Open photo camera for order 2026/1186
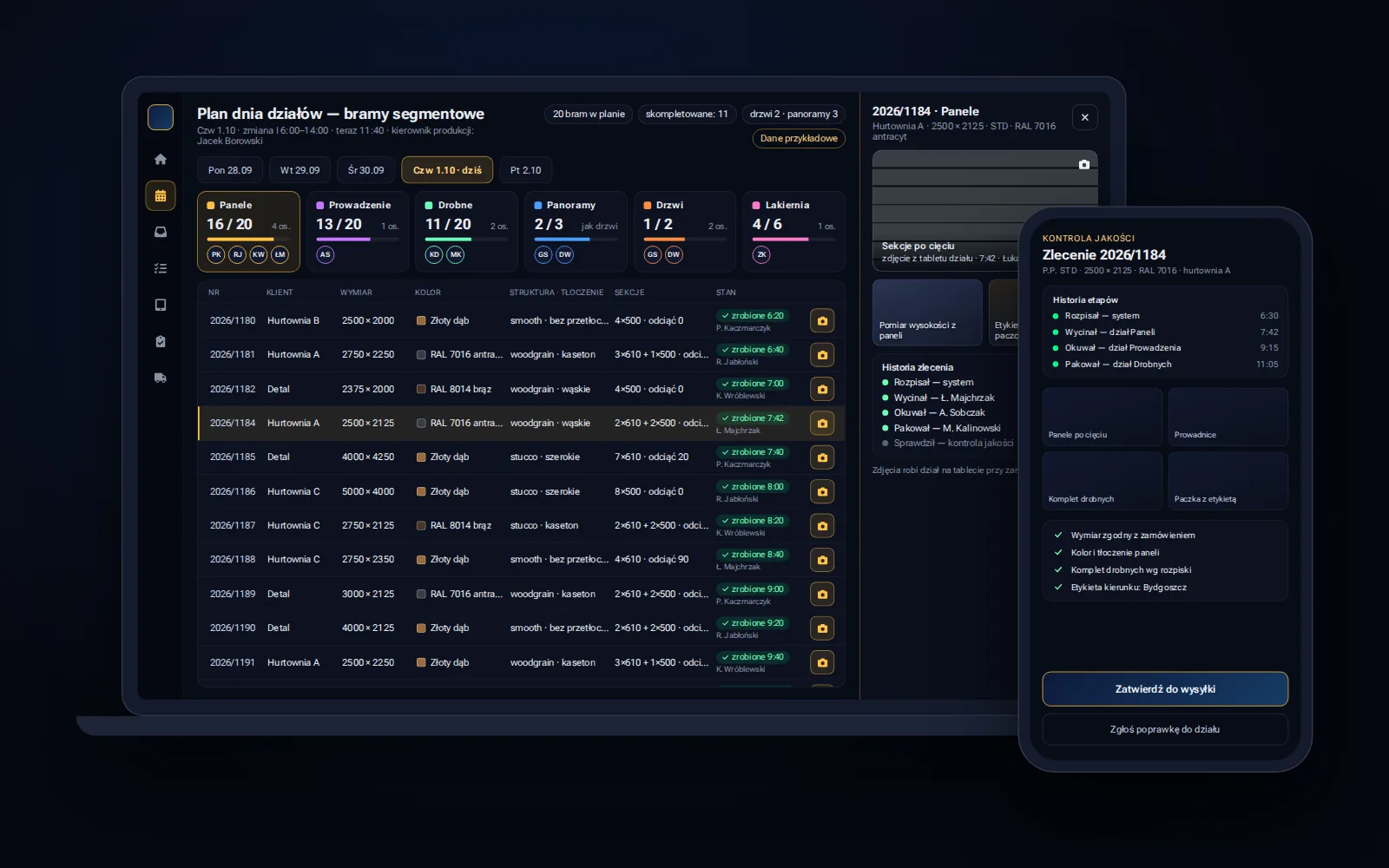The height and width of the screenshot is (868, 1389). tap(822, 491)
